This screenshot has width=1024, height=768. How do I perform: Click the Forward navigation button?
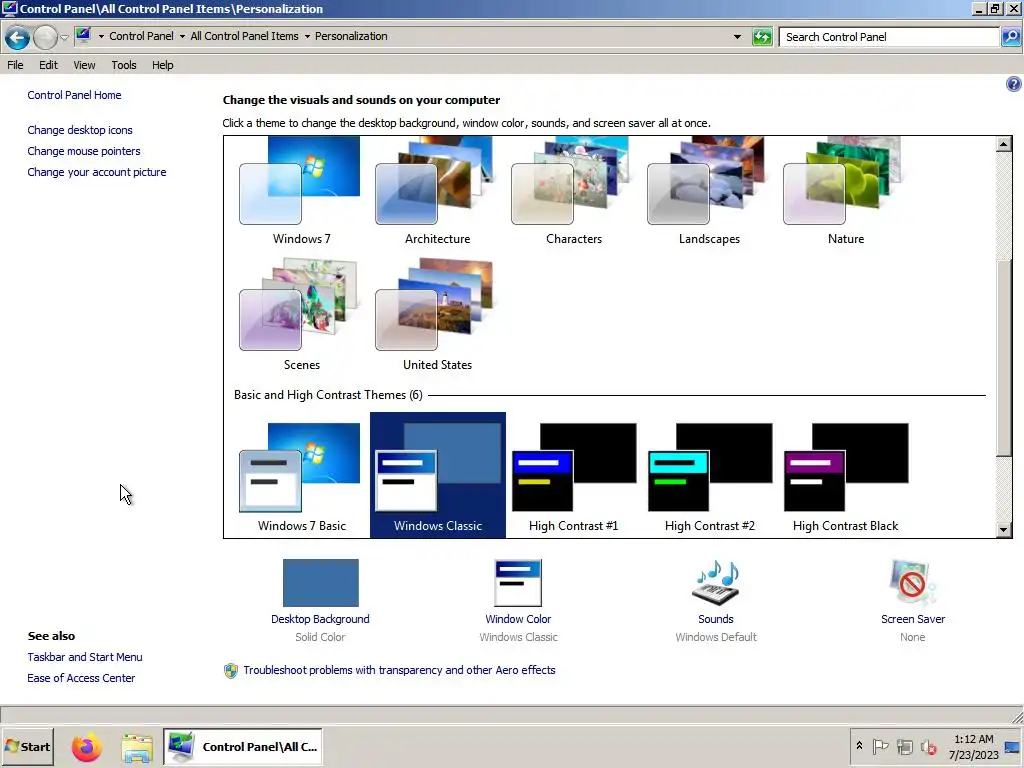[x=45, y=37]
